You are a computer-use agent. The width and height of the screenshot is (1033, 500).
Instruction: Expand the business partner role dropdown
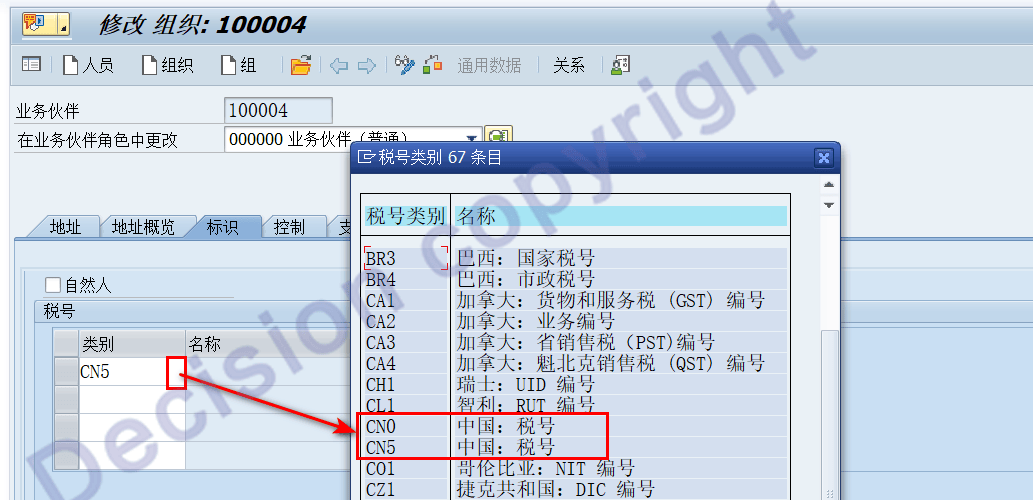pyautogui.click(x=471, y=139)
